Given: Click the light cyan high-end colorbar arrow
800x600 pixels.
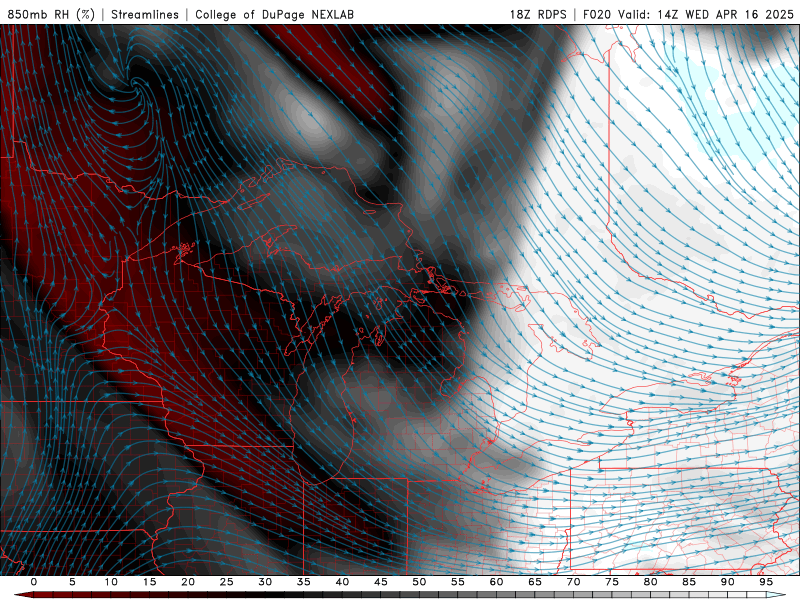Looking at the screenshot, I should [x=777, y=595].
